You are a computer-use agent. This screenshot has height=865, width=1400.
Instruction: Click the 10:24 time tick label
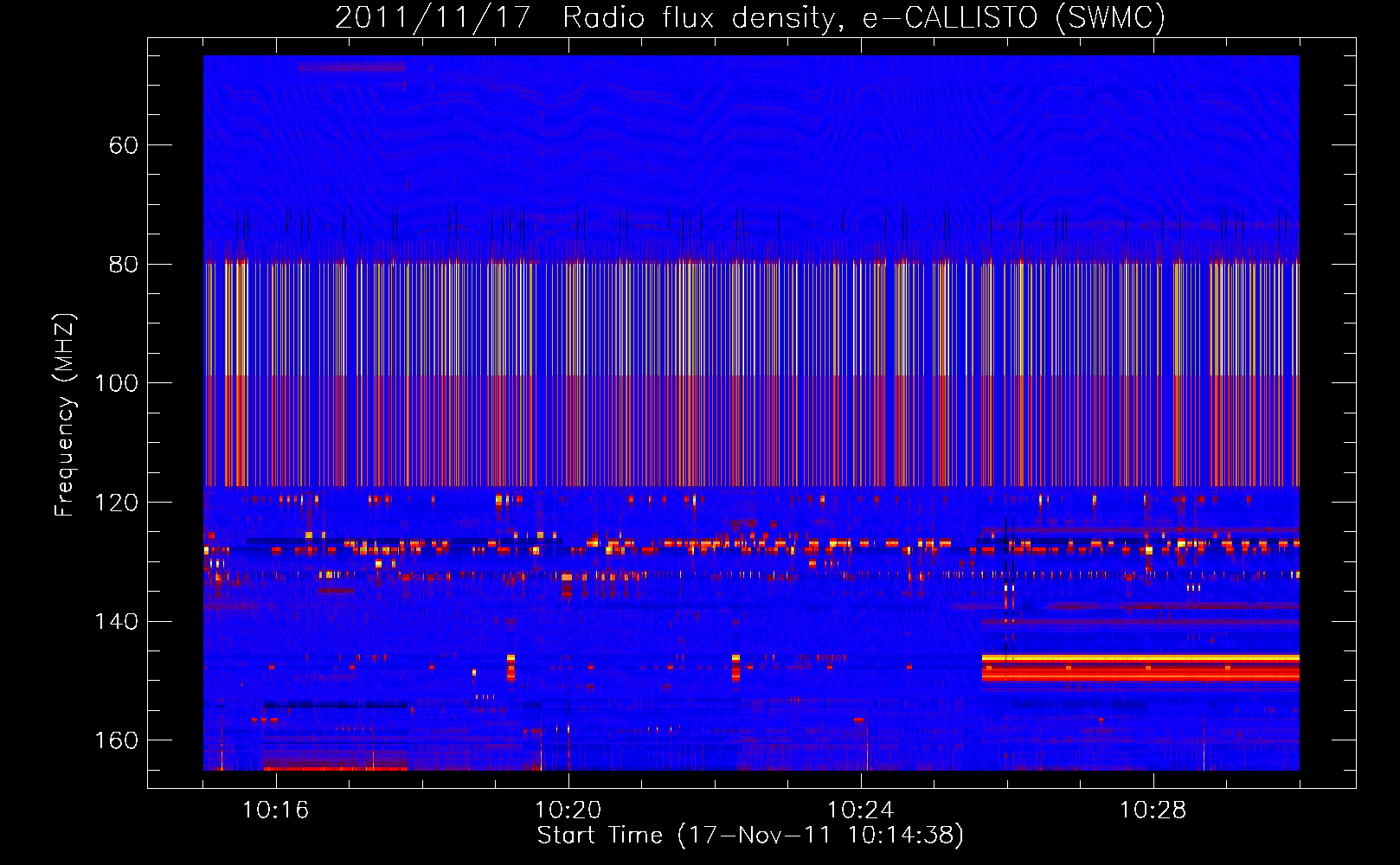point(860,810)
